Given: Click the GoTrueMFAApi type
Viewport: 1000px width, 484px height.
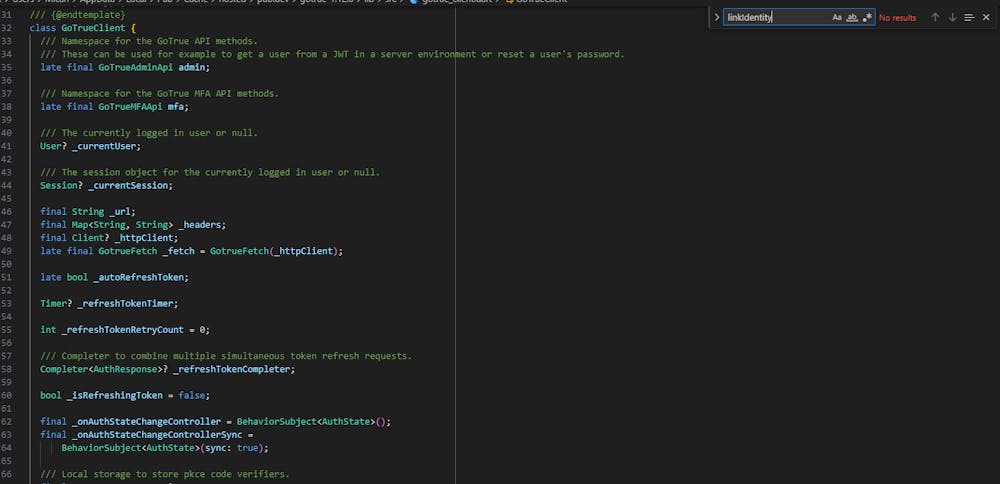Looking at the screenshot, I should click(x=131, y=106).
